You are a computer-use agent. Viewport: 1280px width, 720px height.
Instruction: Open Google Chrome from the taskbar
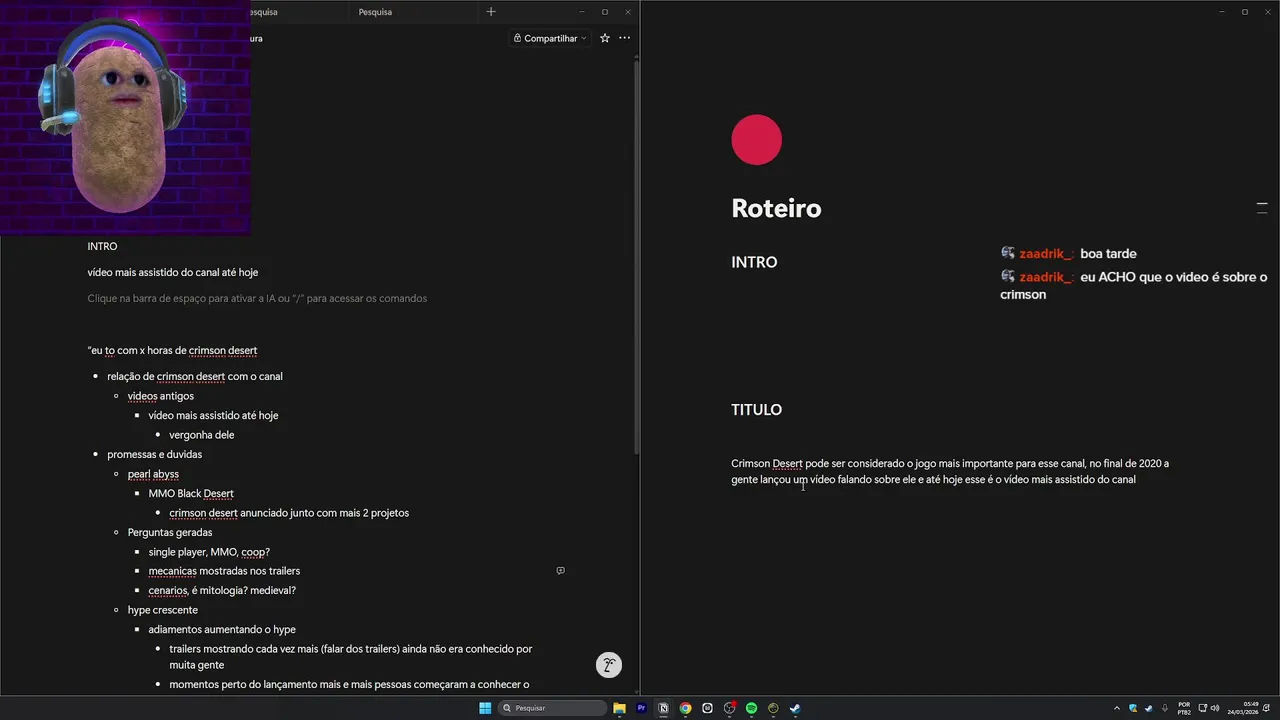click(x=685, y=708)
